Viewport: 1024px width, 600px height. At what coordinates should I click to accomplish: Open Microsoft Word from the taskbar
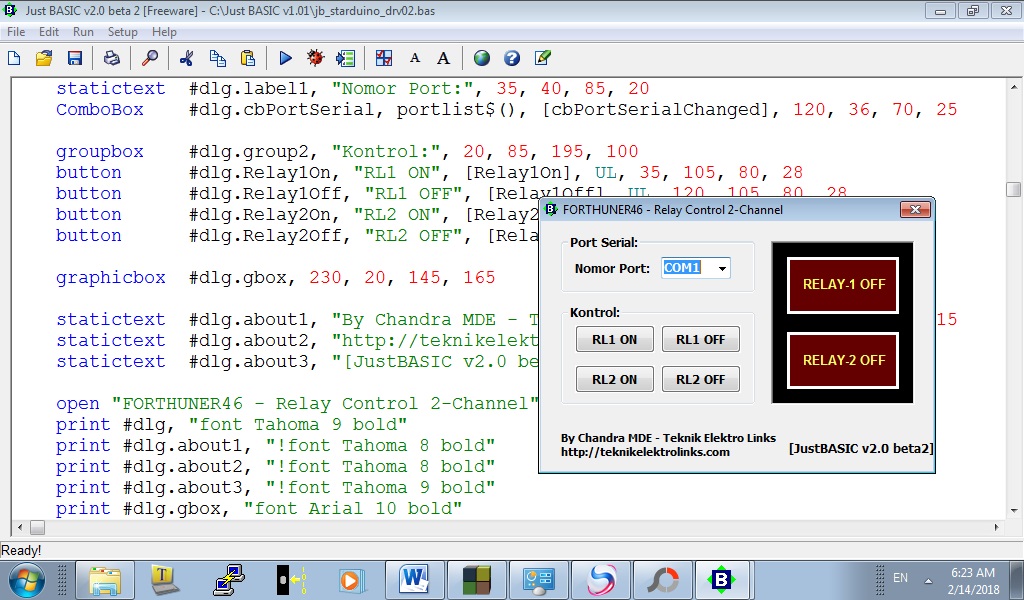point(415,580)
